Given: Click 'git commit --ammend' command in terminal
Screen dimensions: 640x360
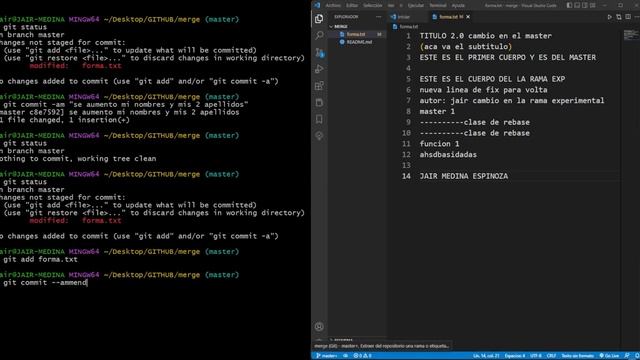Looking at the screenshot, I should (x=45, y=282).
